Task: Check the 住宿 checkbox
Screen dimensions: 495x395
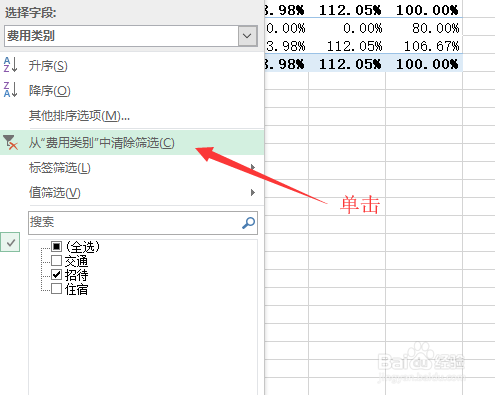Action: point(57,289)
